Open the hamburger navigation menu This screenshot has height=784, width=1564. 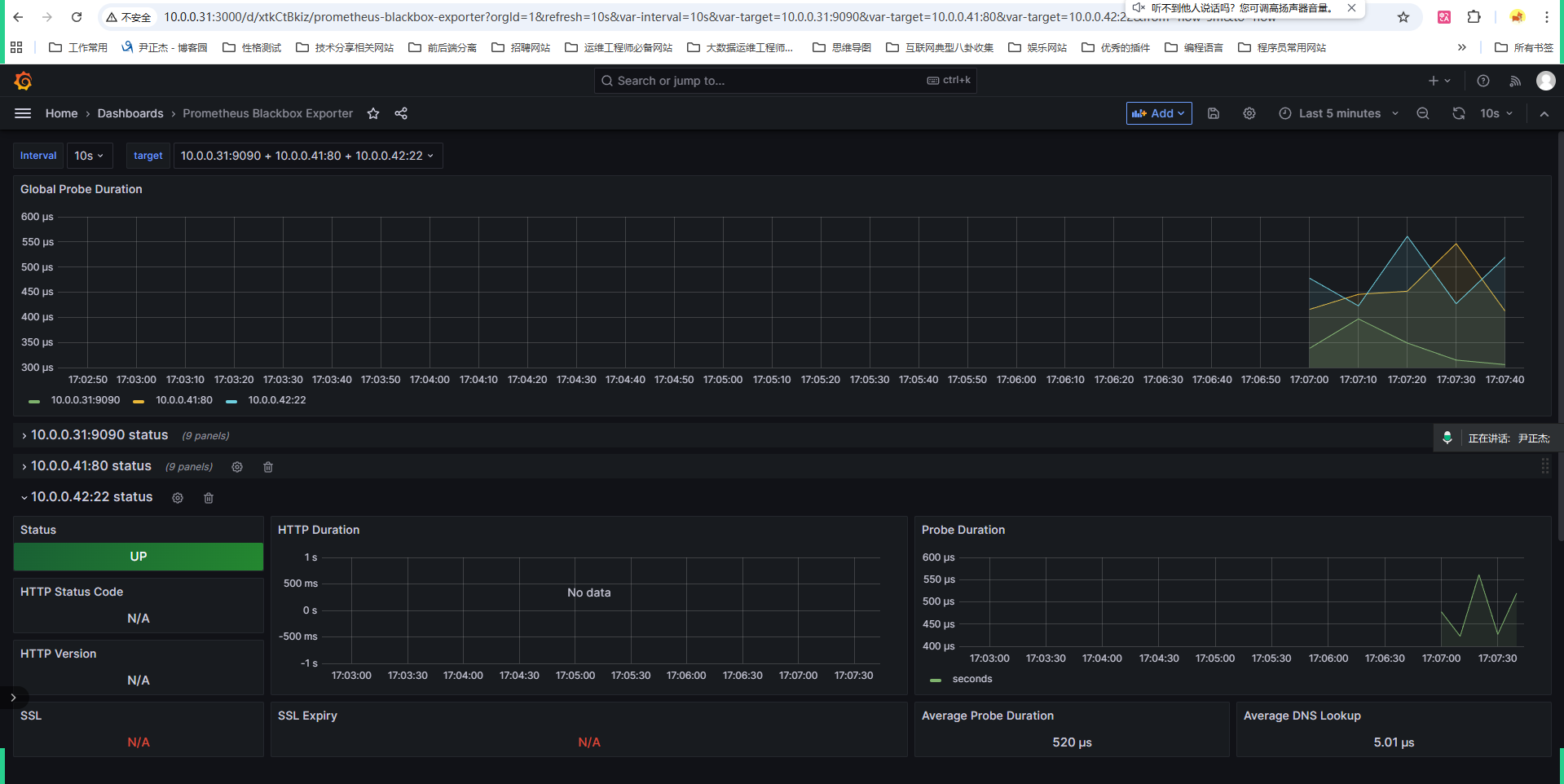[x=23, y=113]
